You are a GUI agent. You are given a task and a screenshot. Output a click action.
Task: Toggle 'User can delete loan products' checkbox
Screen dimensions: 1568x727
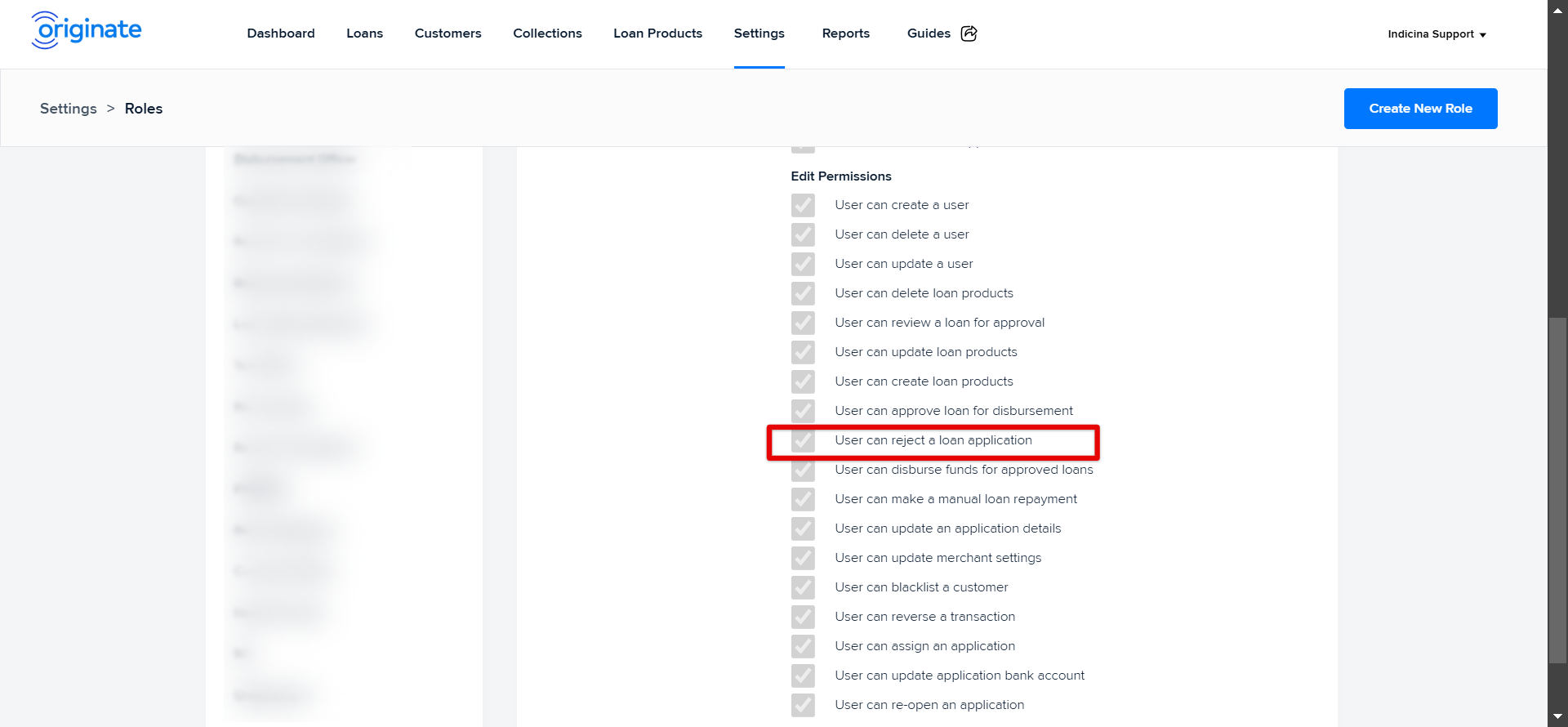click(x=803, y=293)
